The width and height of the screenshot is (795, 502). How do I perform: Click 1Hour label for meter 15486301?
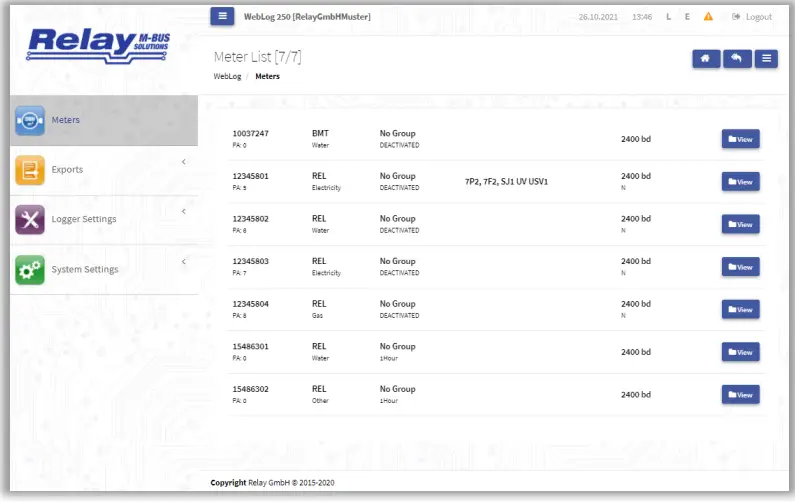[x=389, y=358]
